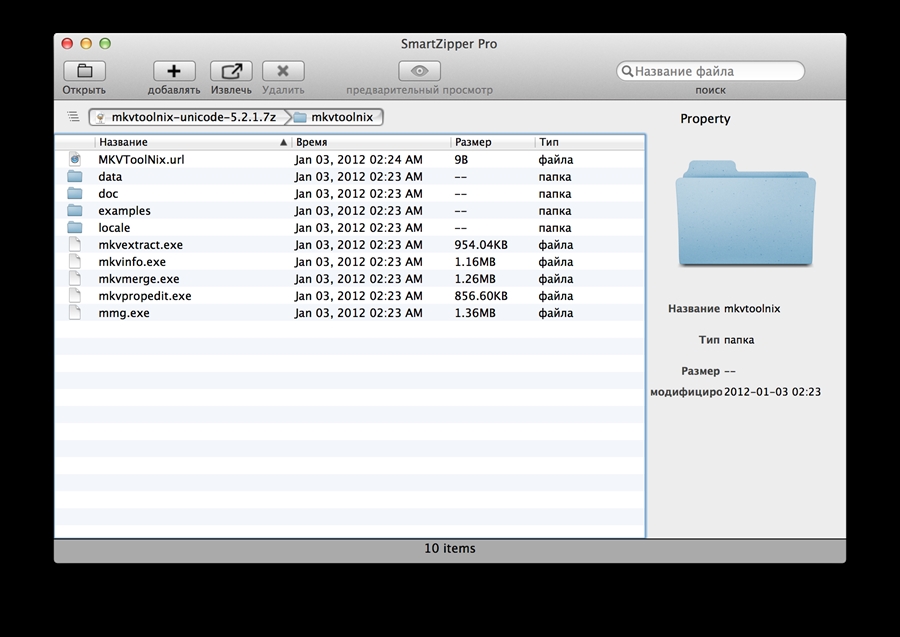The height and width of the screenshot is (637, 900).
Task: Select the data folder name
Action: pos(110,177)
